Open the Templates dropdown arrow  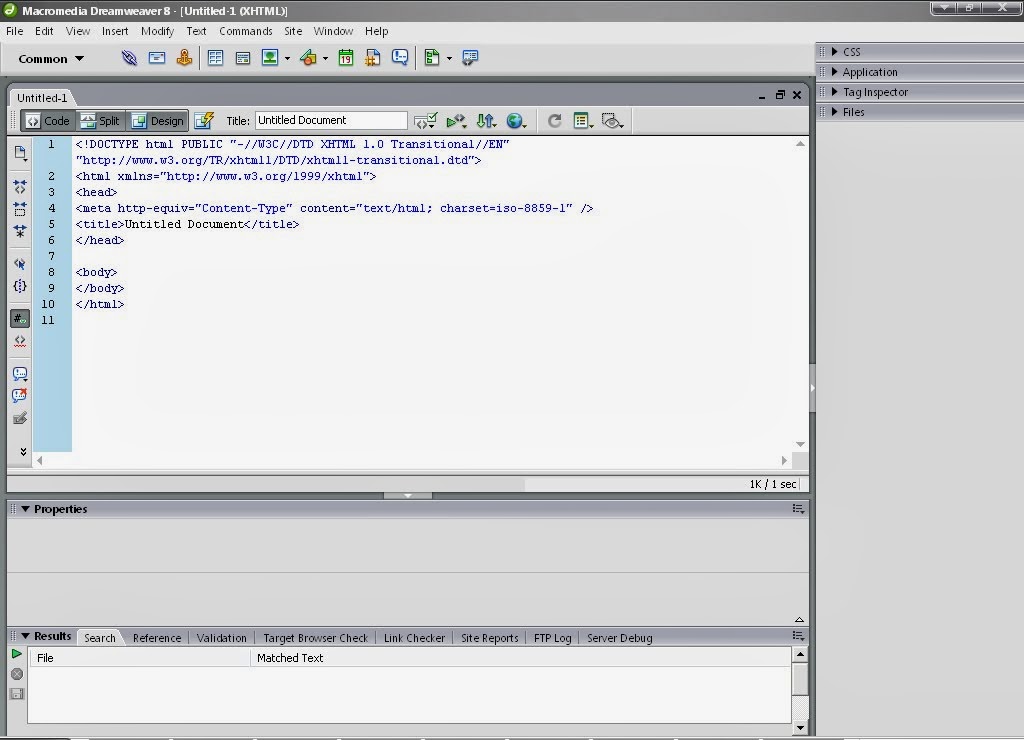449,59
